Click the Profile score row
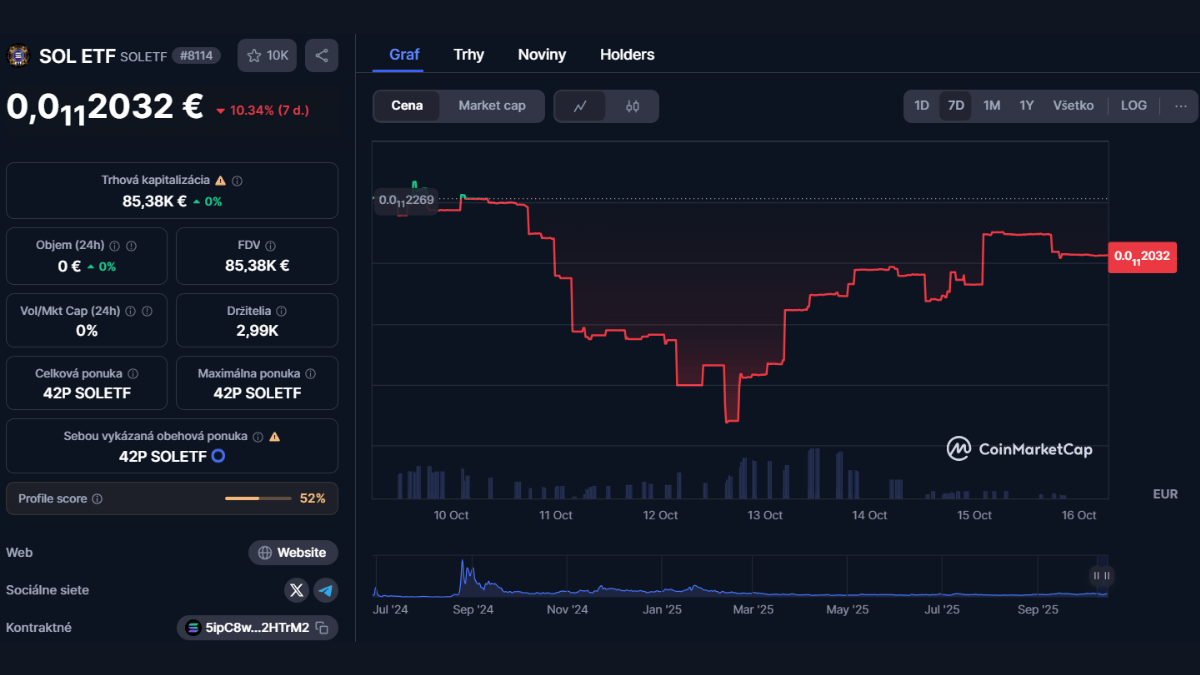This screenshot has width=1200, height=675. pyautogui.click(x=172, y=498)
